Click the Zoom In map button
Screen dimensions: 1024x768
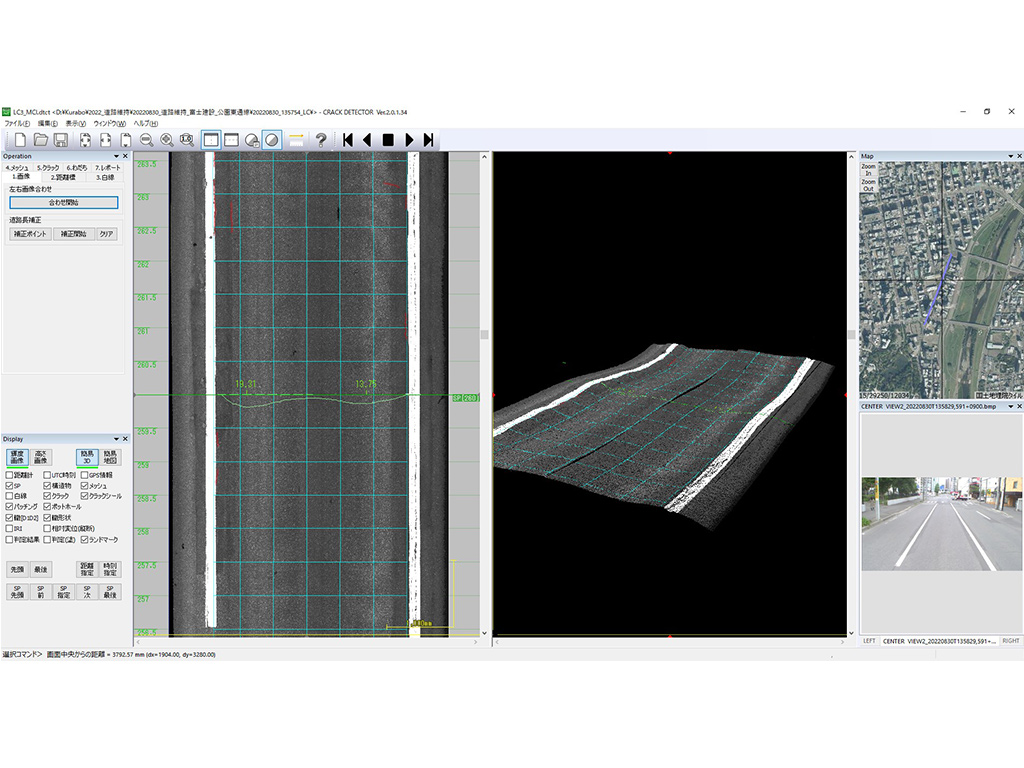(868, 170)
